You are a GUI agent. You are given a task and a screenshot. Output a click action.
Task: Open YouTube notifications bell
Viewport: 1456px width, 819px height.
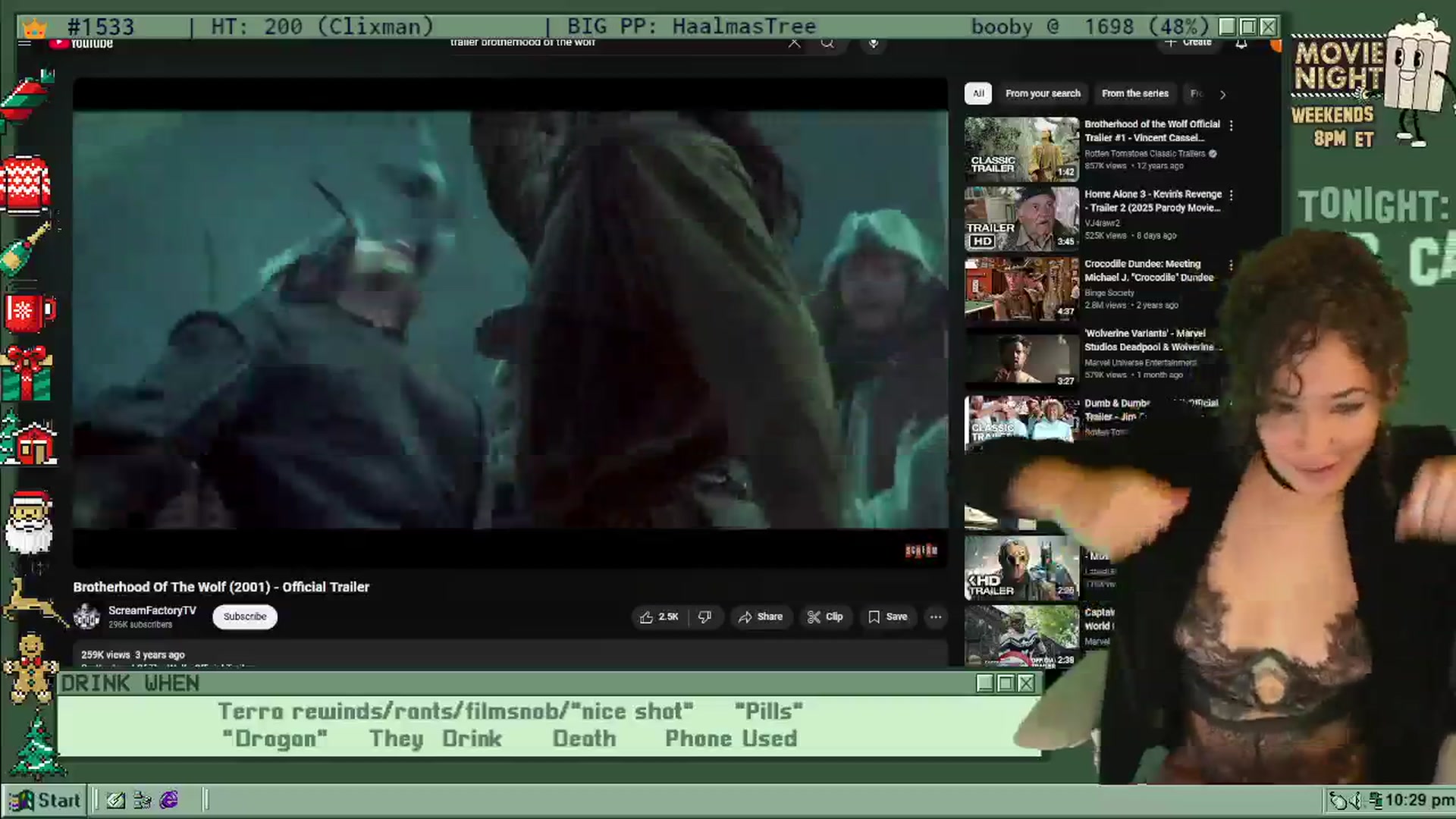point(1241,43)
